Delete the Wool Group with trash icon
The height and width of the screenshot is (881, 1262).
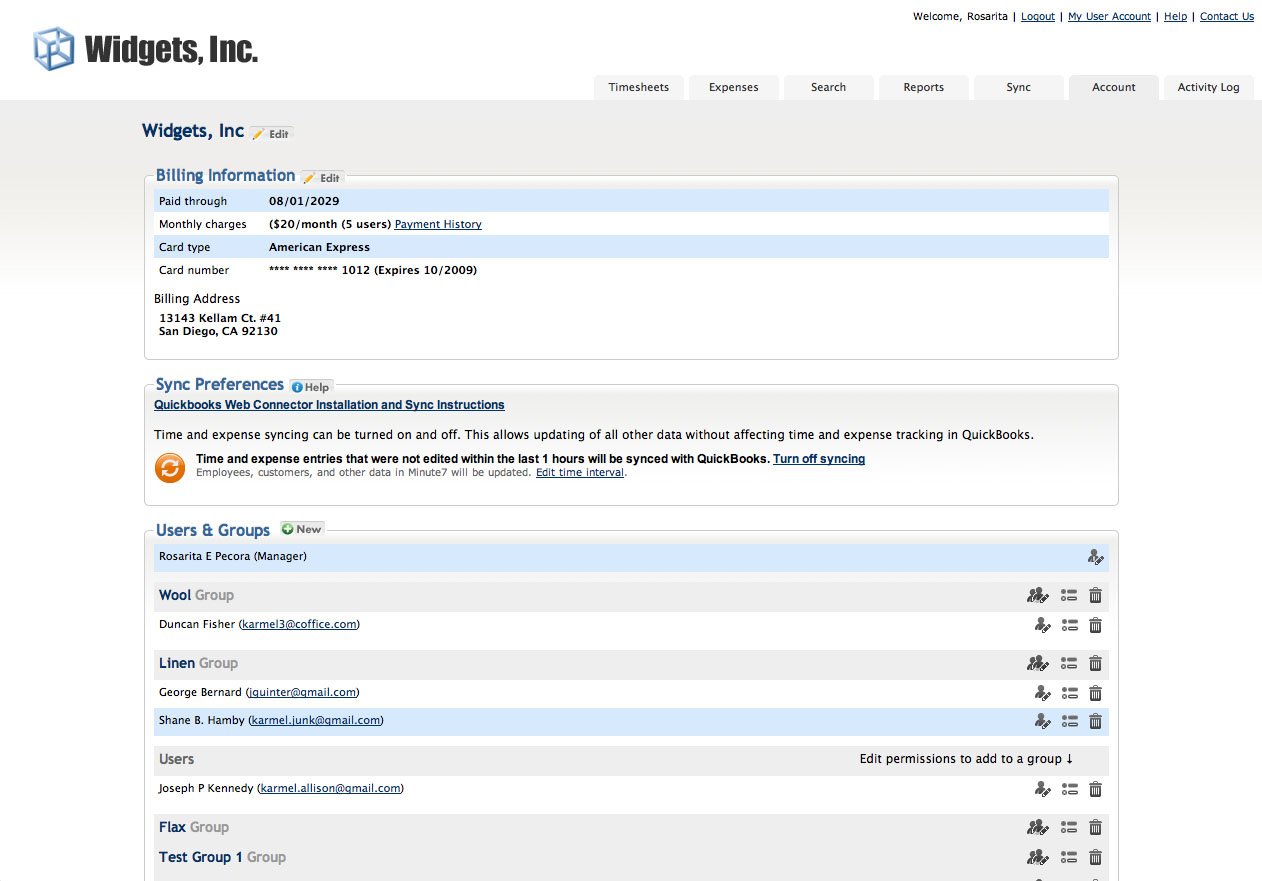(1095, 595)
